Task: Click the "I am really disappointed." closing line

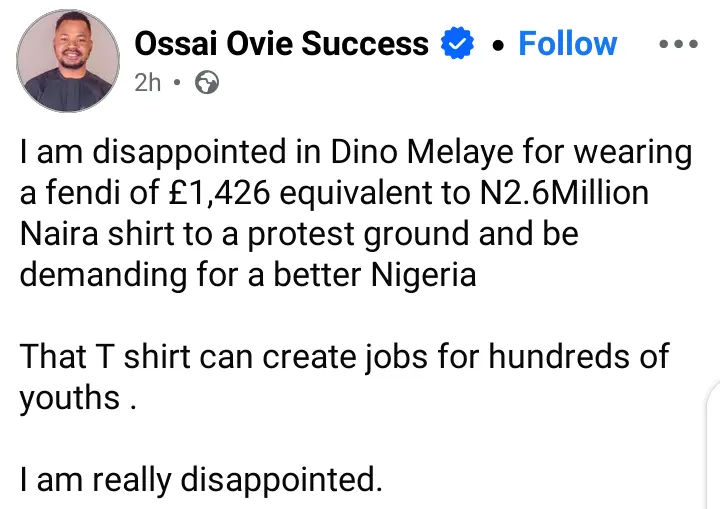Action: tap(200, 479)
